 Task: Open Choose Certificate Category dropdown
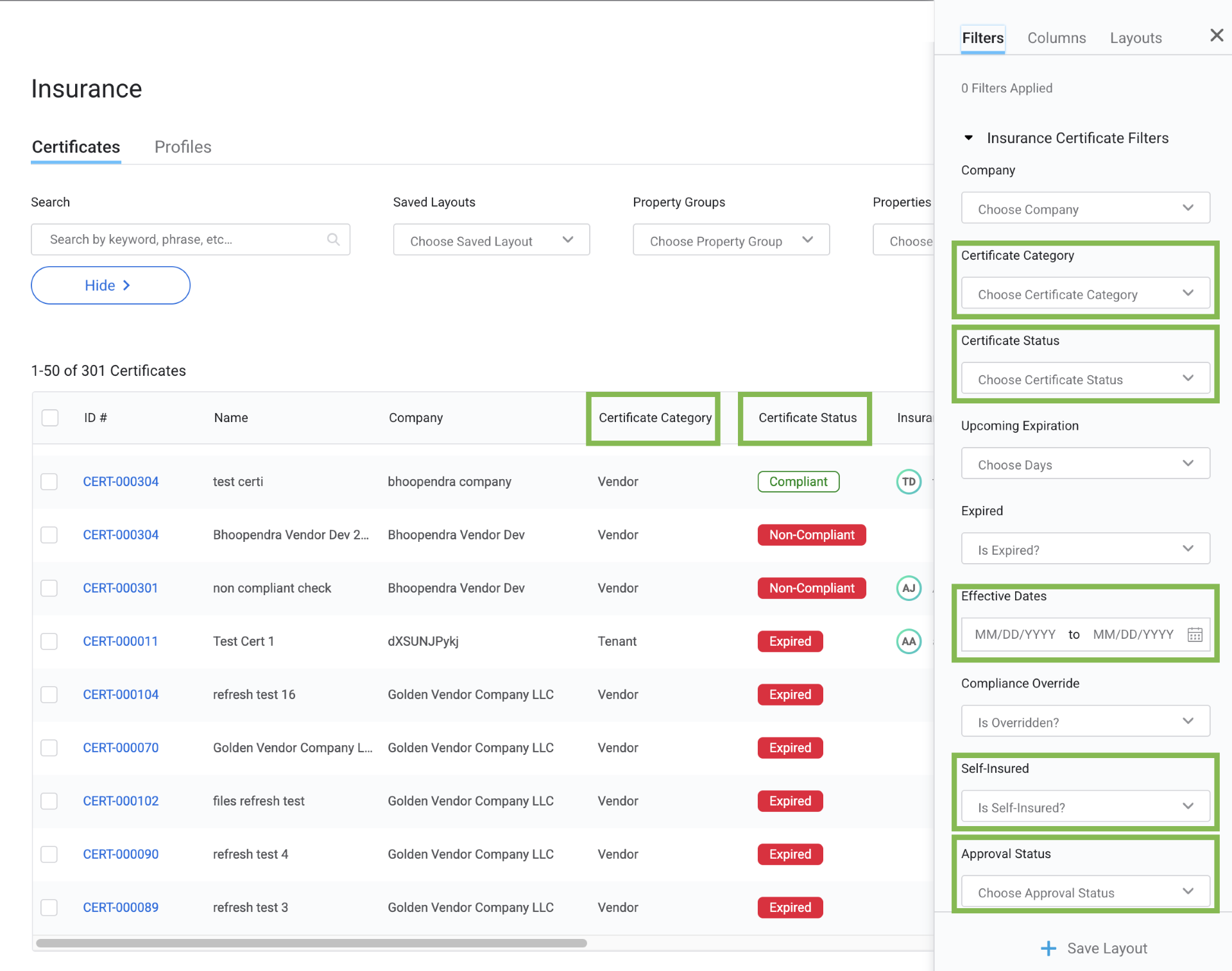[1084, 294]
